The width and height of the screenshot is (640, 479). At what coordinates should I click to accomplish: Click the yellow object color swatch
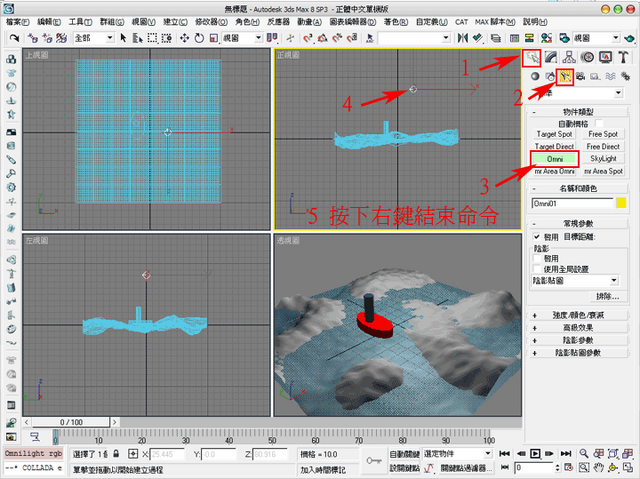click(x=621, y=203)
